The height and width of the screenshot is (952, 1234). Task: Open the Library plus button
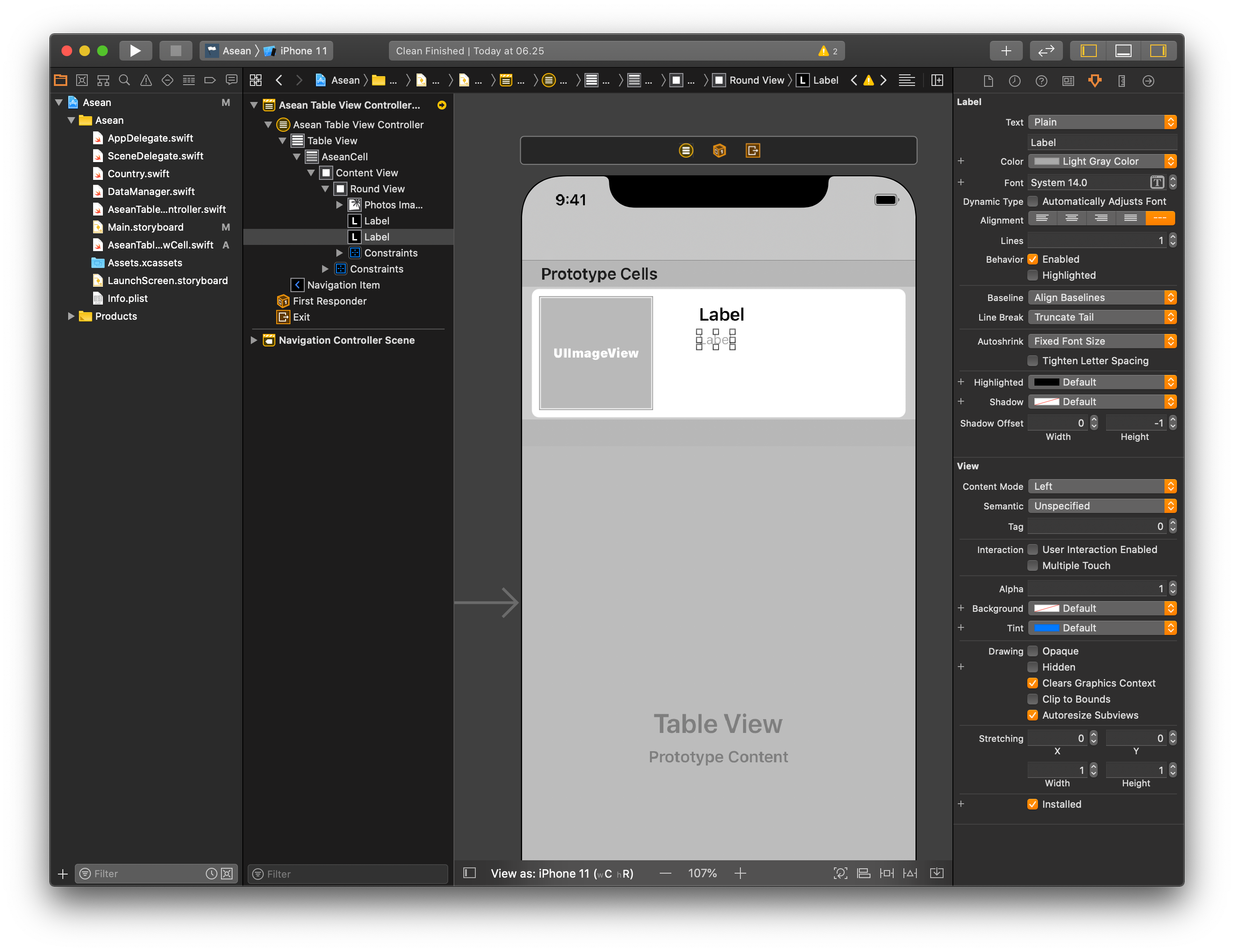1006,51
